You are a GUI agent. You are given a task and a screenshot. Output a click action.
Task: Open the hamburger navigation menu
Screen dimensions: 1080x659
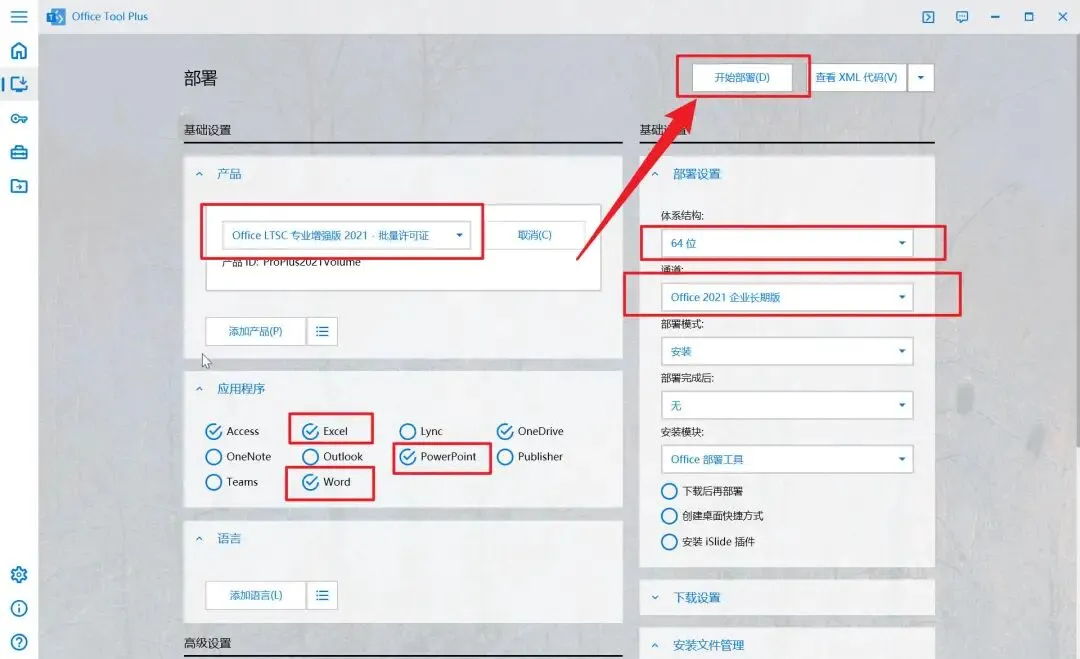point(19,17)
